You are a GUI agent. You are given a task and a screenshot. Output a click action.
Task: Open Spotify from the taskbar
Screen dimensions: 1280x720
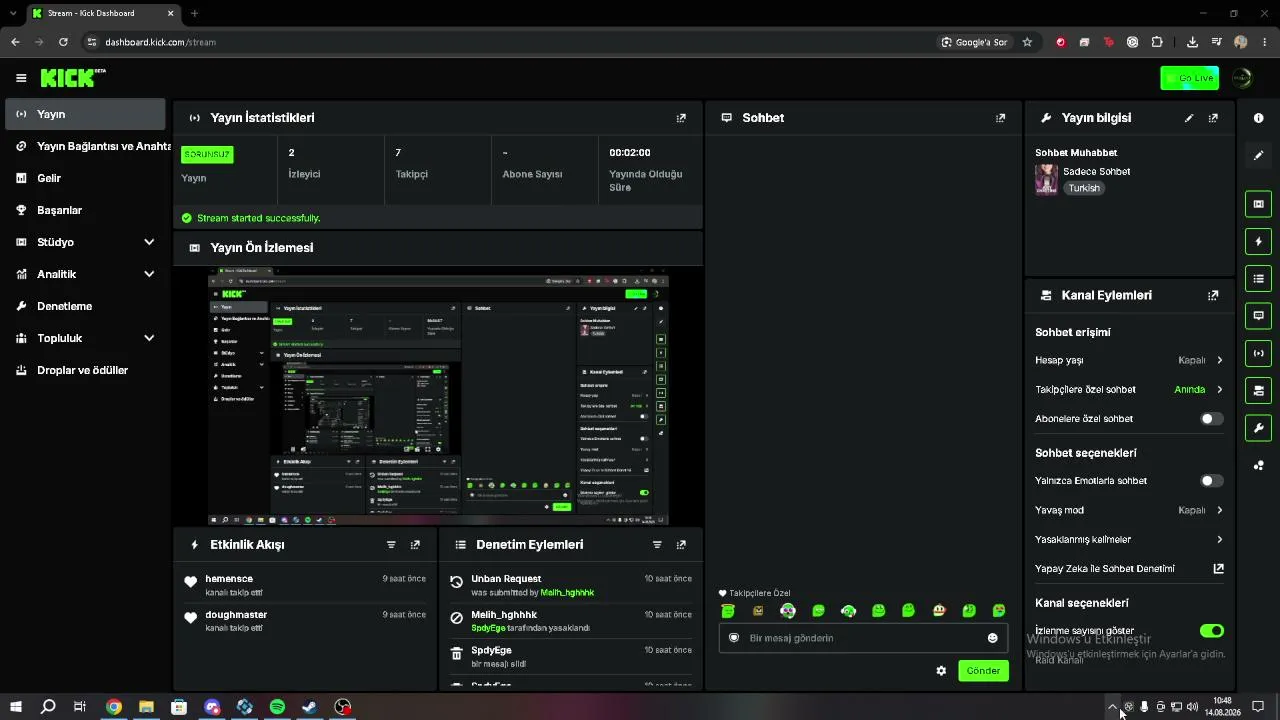tap(277, 707)
